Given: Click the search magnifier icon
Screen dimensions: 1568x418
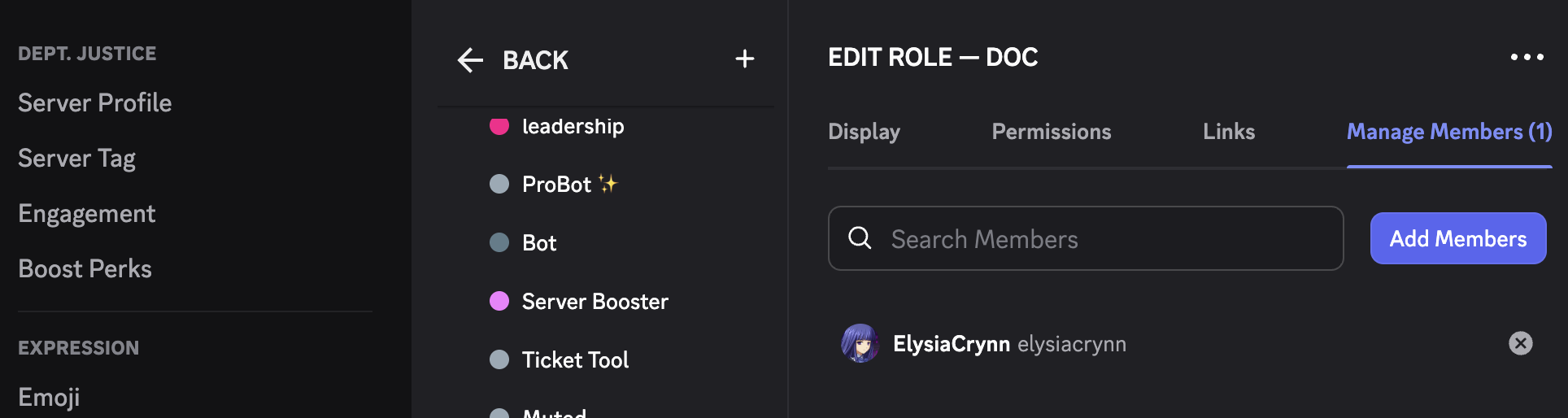Looking at the screenshot, I should click(x=860, y=238).
